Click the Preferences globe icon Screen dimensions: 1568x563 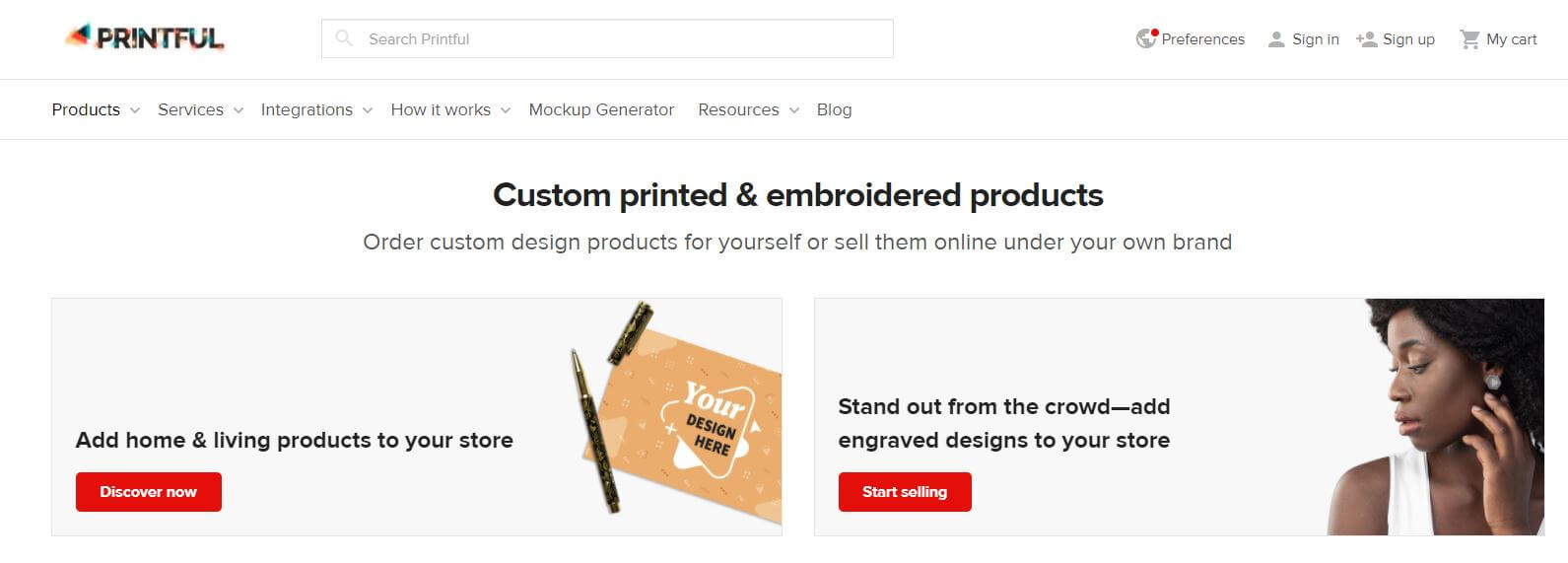coord(1146,38)
